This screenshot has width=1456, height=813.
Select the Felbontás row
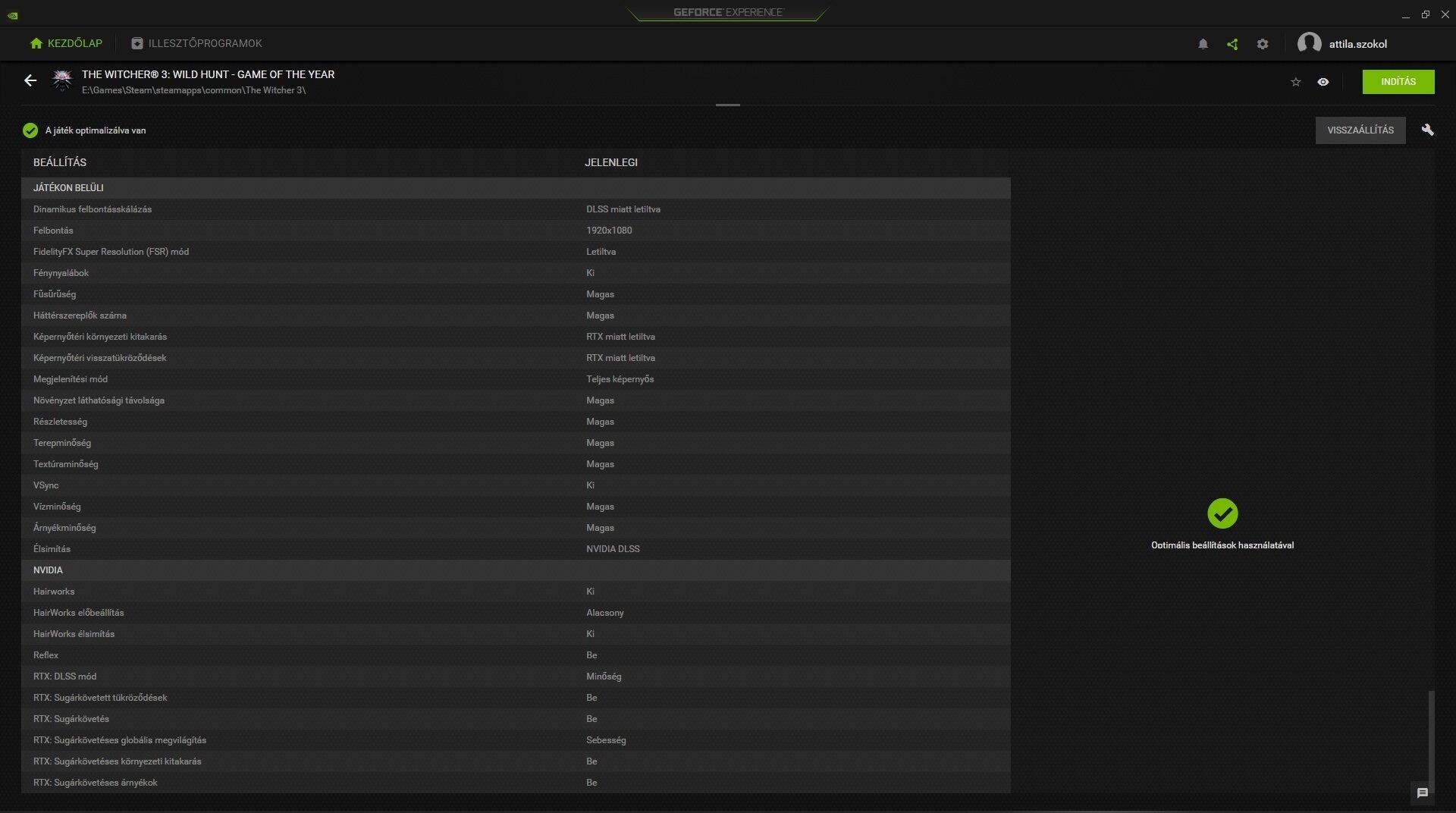pos(516,231)
